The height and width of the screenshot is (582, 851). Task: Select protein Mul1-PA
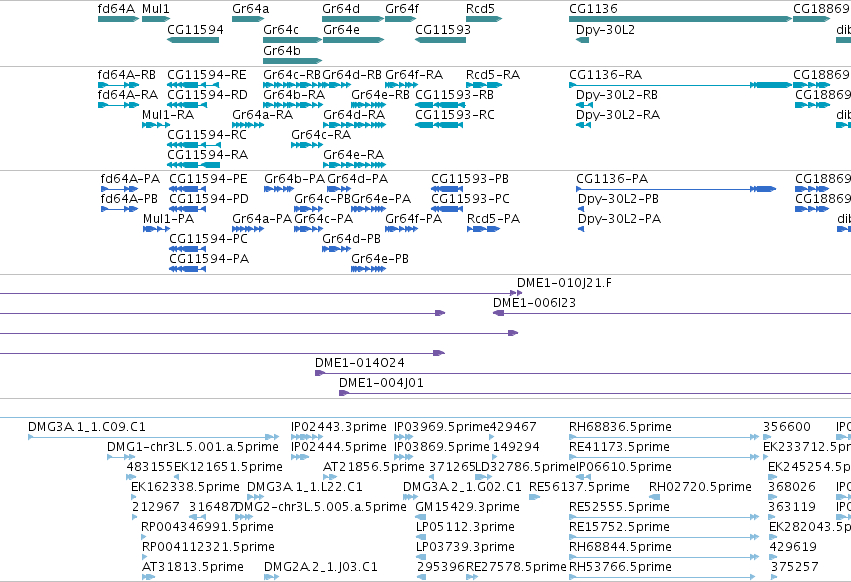pyautogui.click(x=168, y=219)
